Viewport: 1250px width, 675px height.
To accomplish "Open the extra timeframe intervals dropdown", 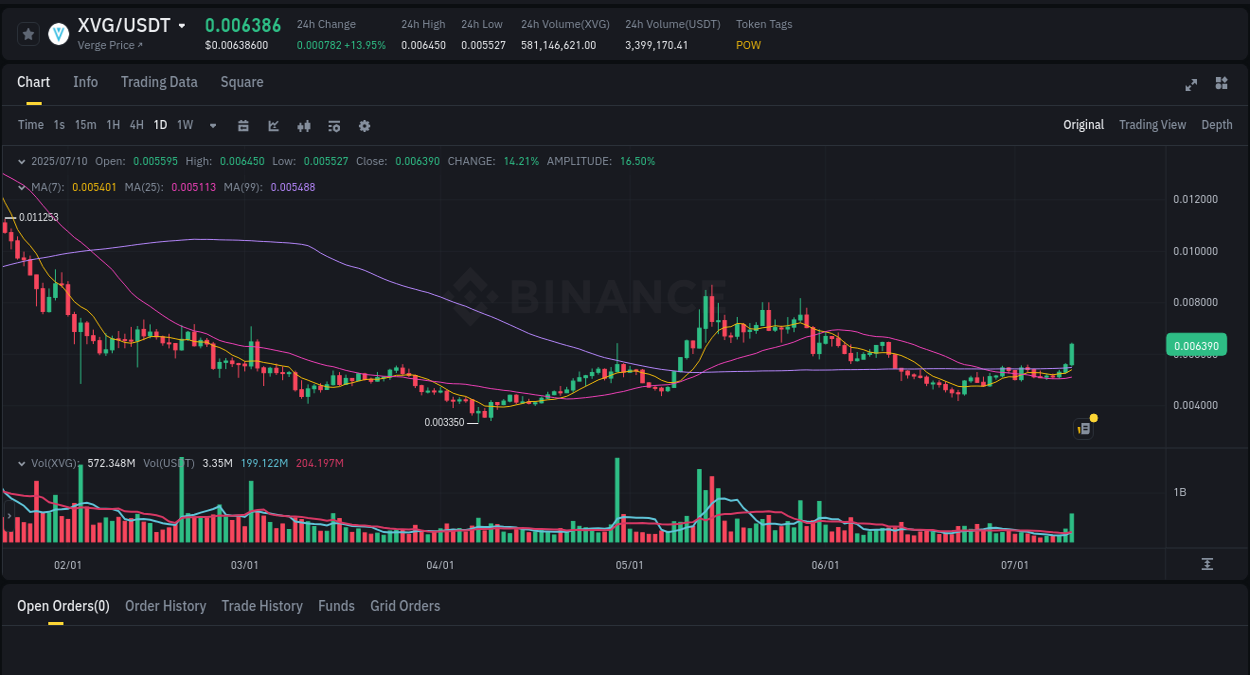I will coord(211,125).
